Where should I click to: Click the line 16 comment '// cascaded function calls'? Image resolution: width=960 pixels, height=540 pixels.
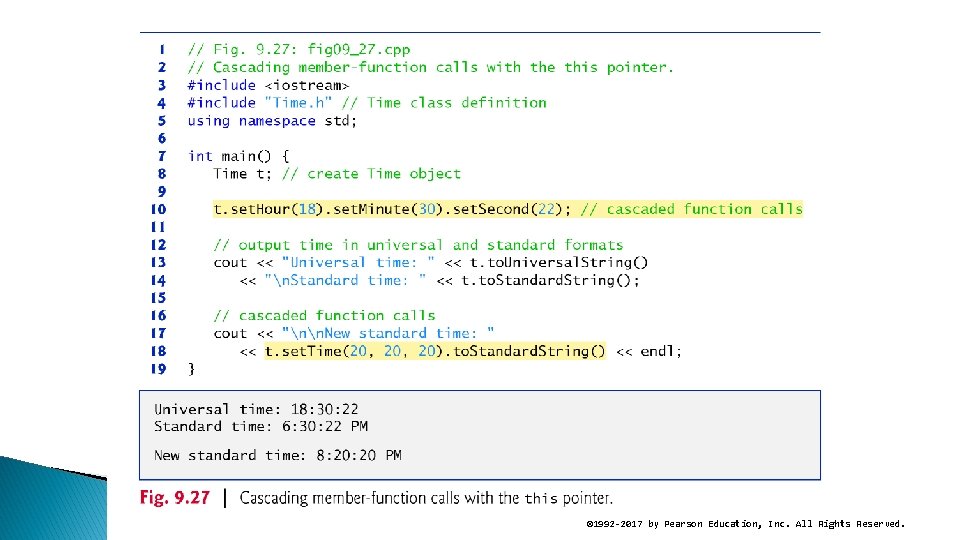324,316
